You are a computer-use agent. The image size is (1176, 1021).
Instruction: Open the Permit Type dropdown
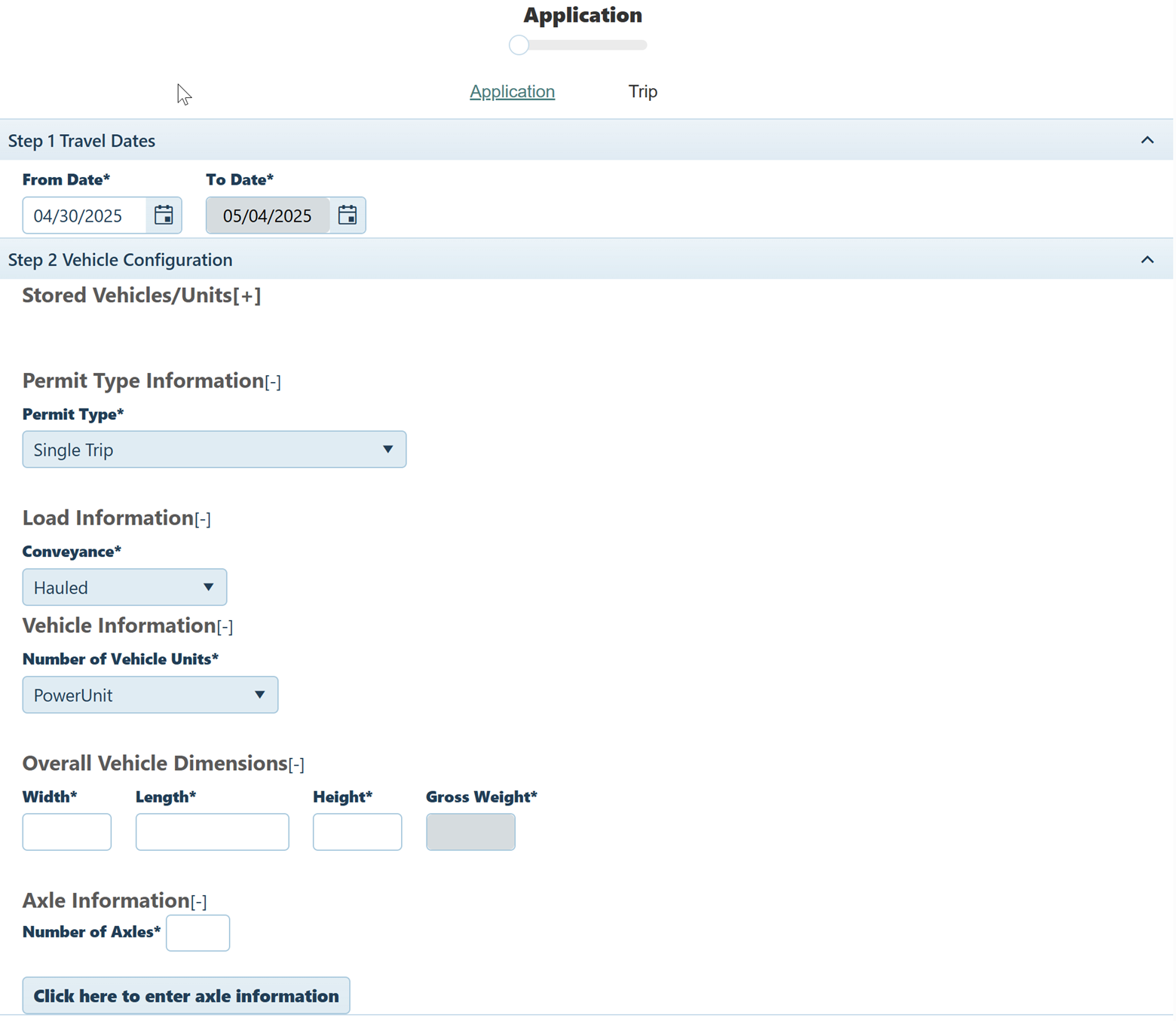click(x=214, y=450)
